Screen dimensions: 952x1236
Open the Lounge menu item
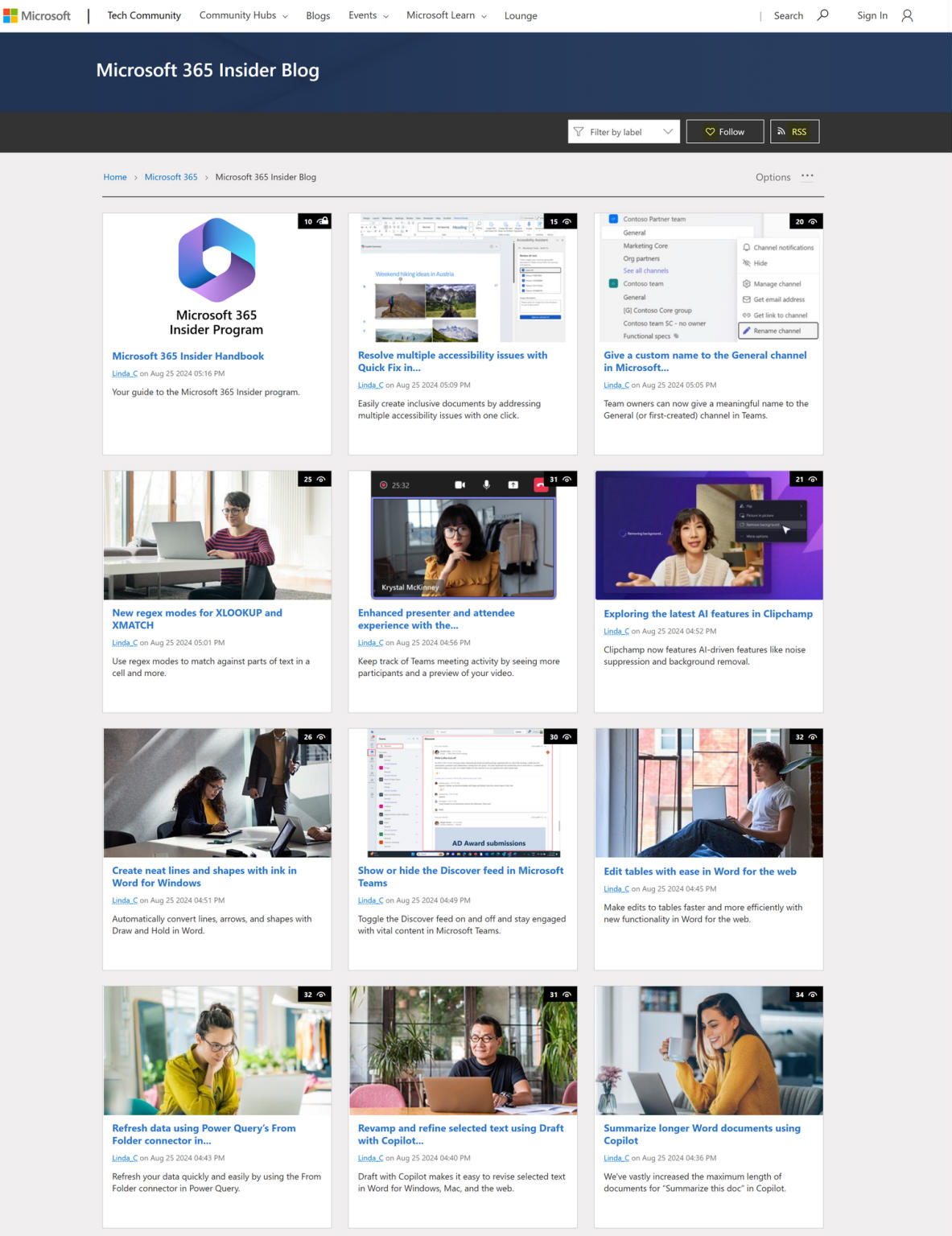click(521, 15)
